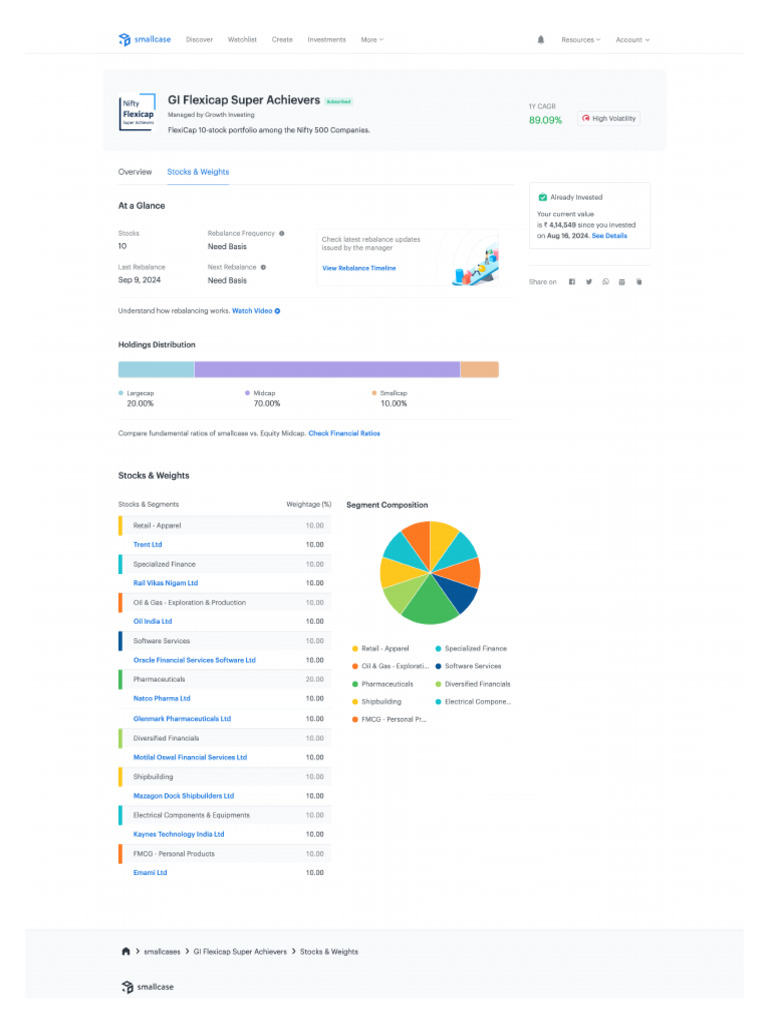
Task: Click Rebalance Frequency info icon
Action: [282, 233]
